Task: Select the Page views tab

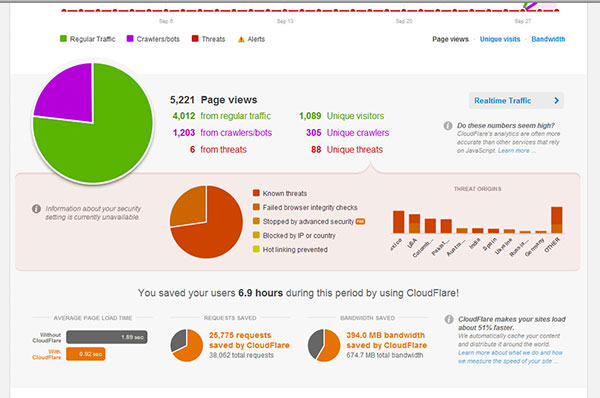Action: pos(450,39)
